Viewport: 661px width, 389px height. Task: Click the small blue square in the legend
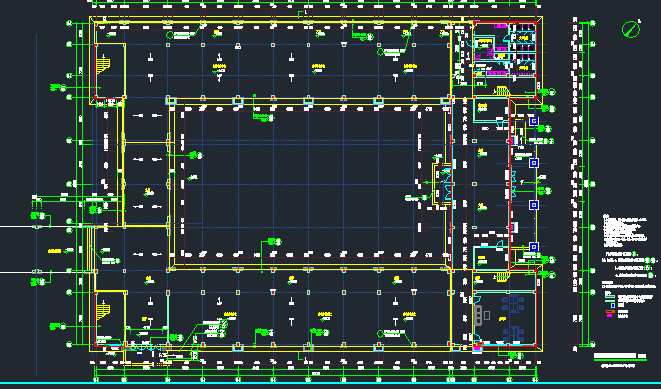613,306
